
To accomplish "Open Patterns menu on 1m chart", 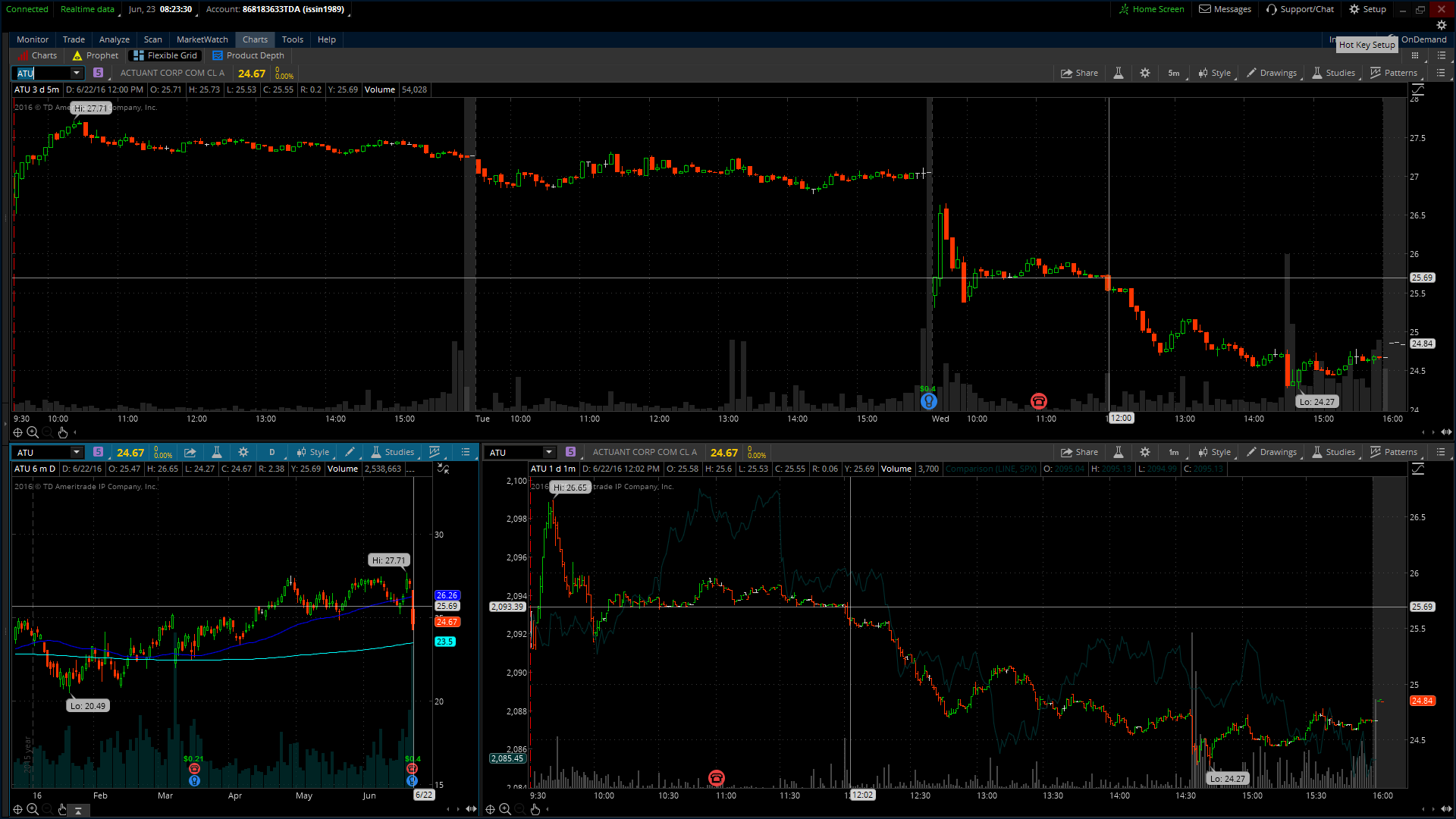I will pos(1394,452).
